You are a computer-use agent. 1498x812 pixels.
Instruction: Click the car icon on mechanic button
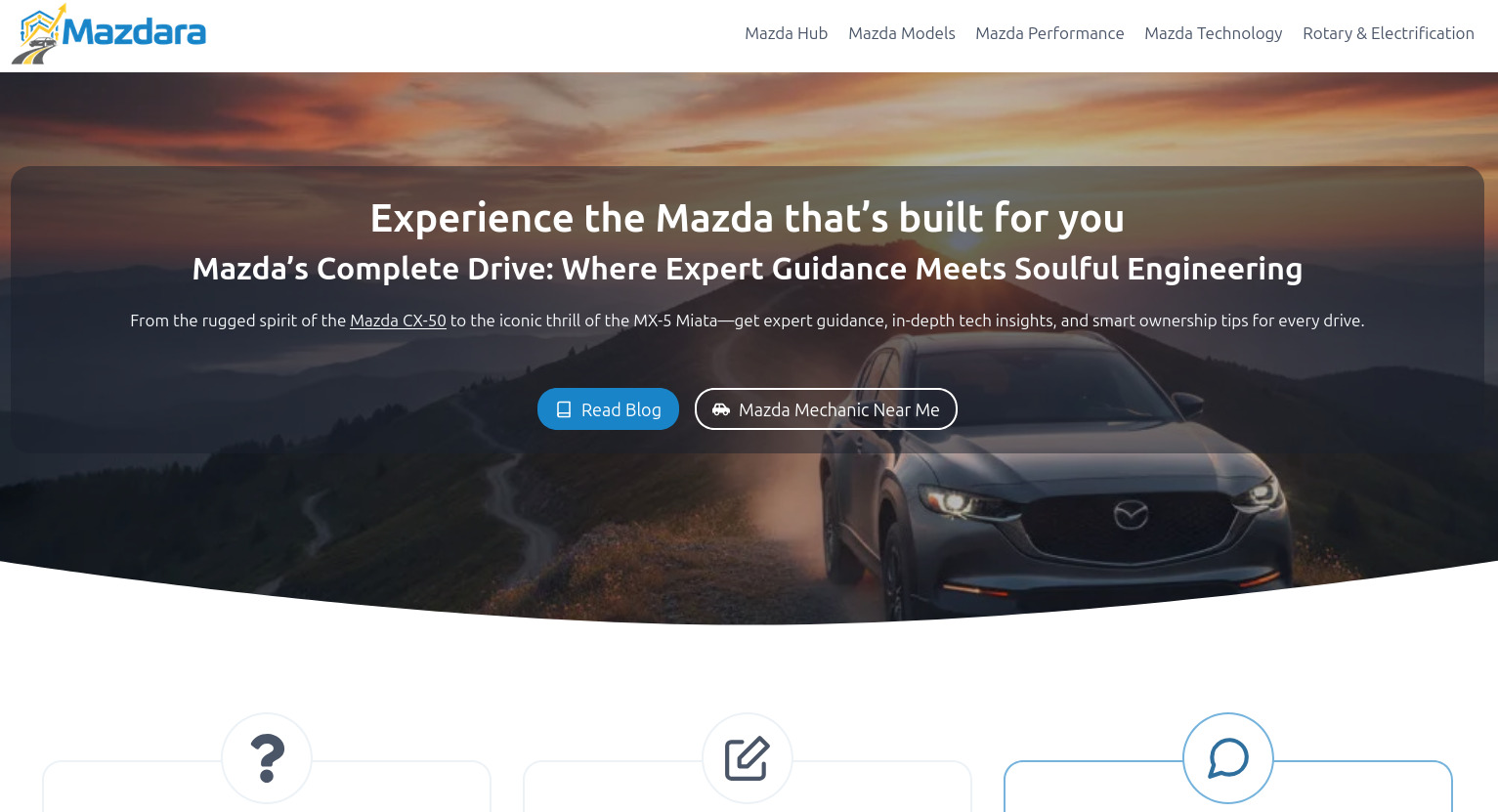(721, 409)
